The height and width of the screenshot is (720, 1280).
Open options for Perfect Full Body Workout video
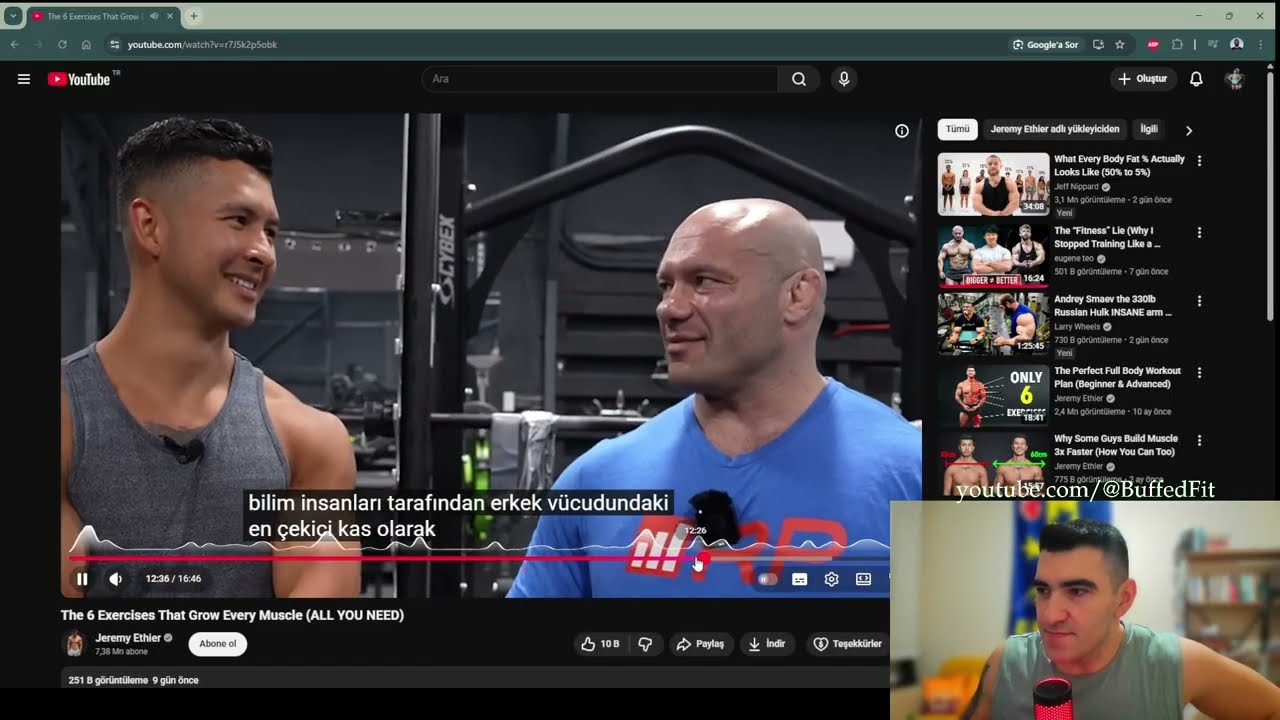tap(1199, 373)
